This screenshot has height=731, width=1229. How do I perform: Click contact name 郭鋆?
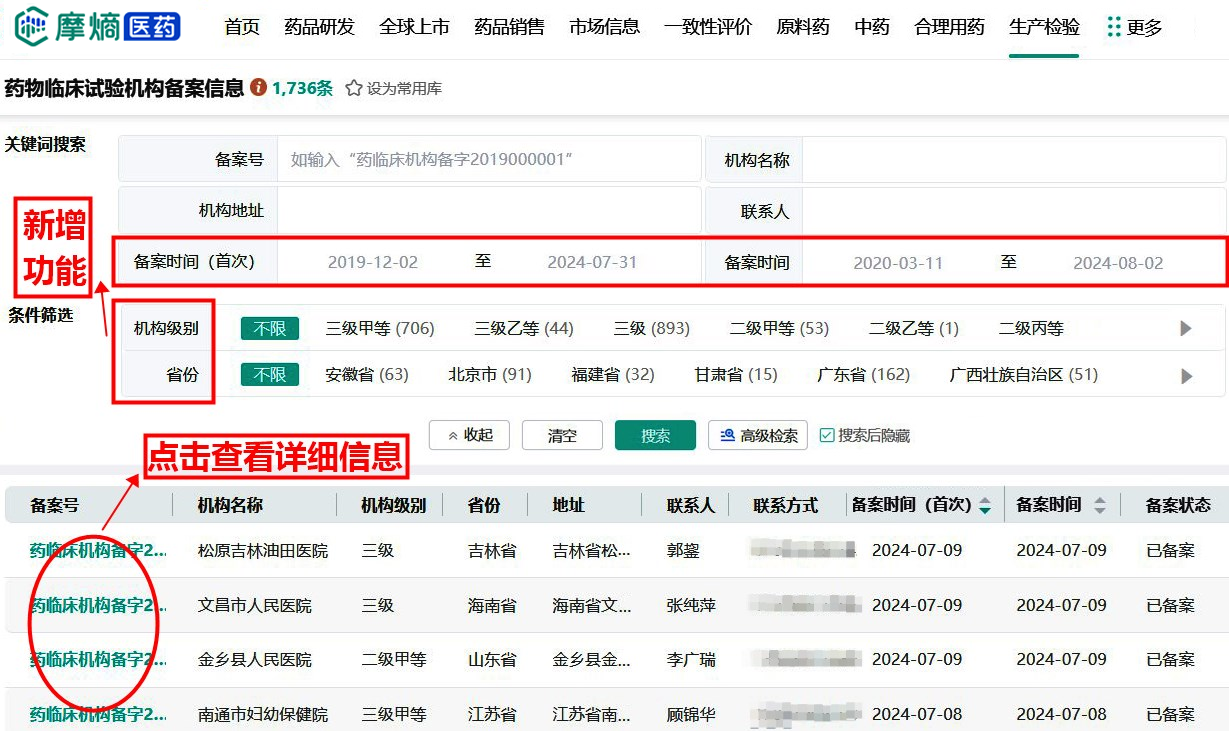pos(683,550)
